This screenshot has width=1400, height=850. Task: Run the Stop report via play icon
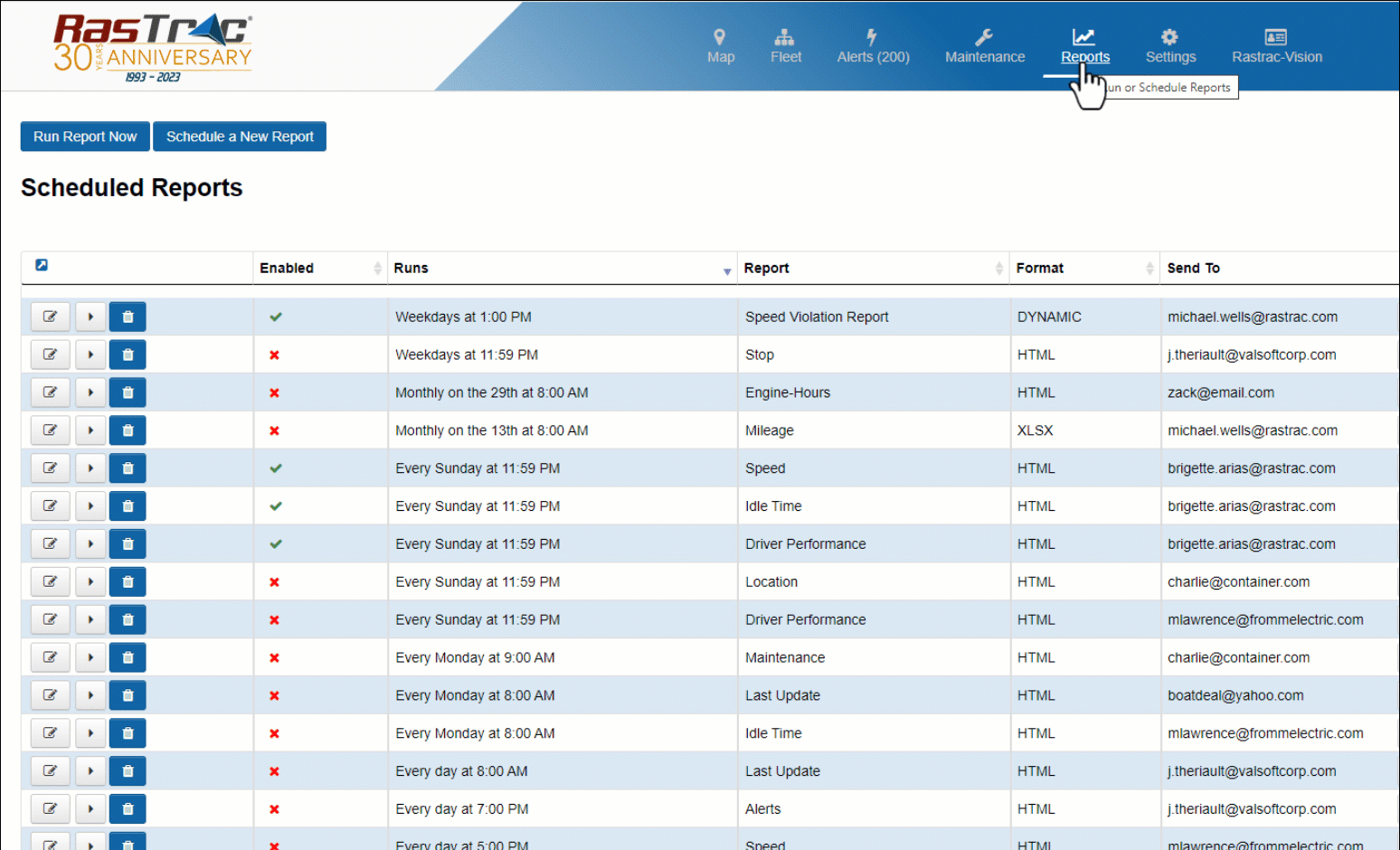[90, 354]
